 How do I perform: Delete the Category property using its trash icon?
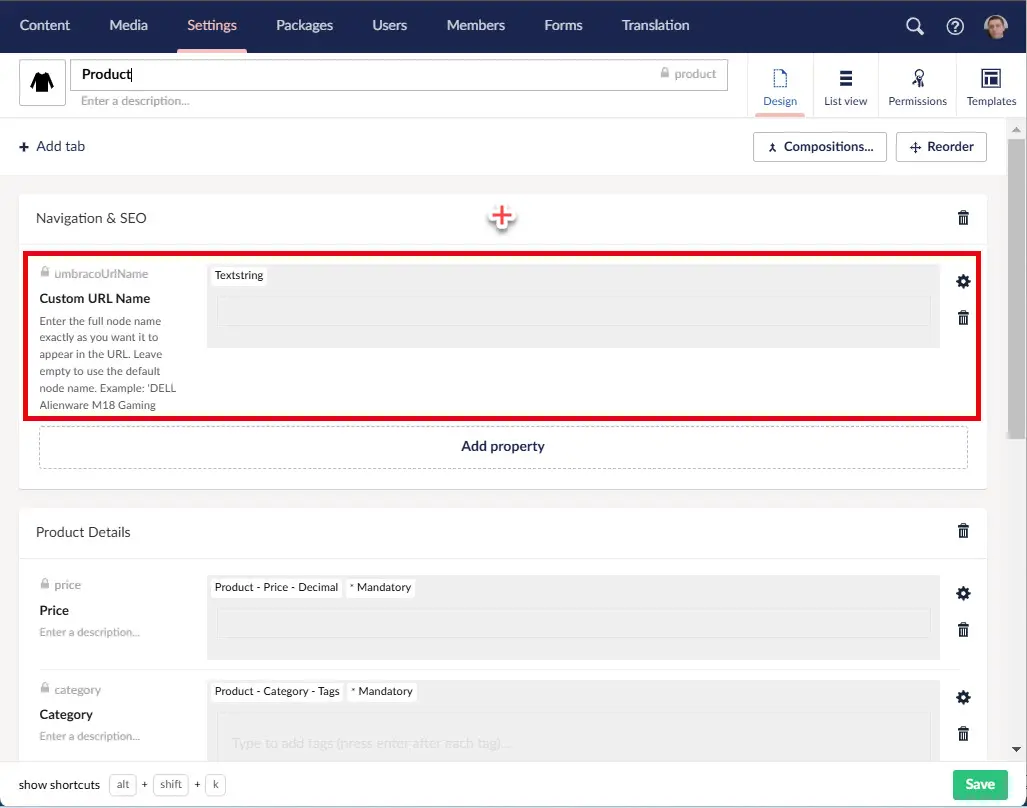coord(962,733)
